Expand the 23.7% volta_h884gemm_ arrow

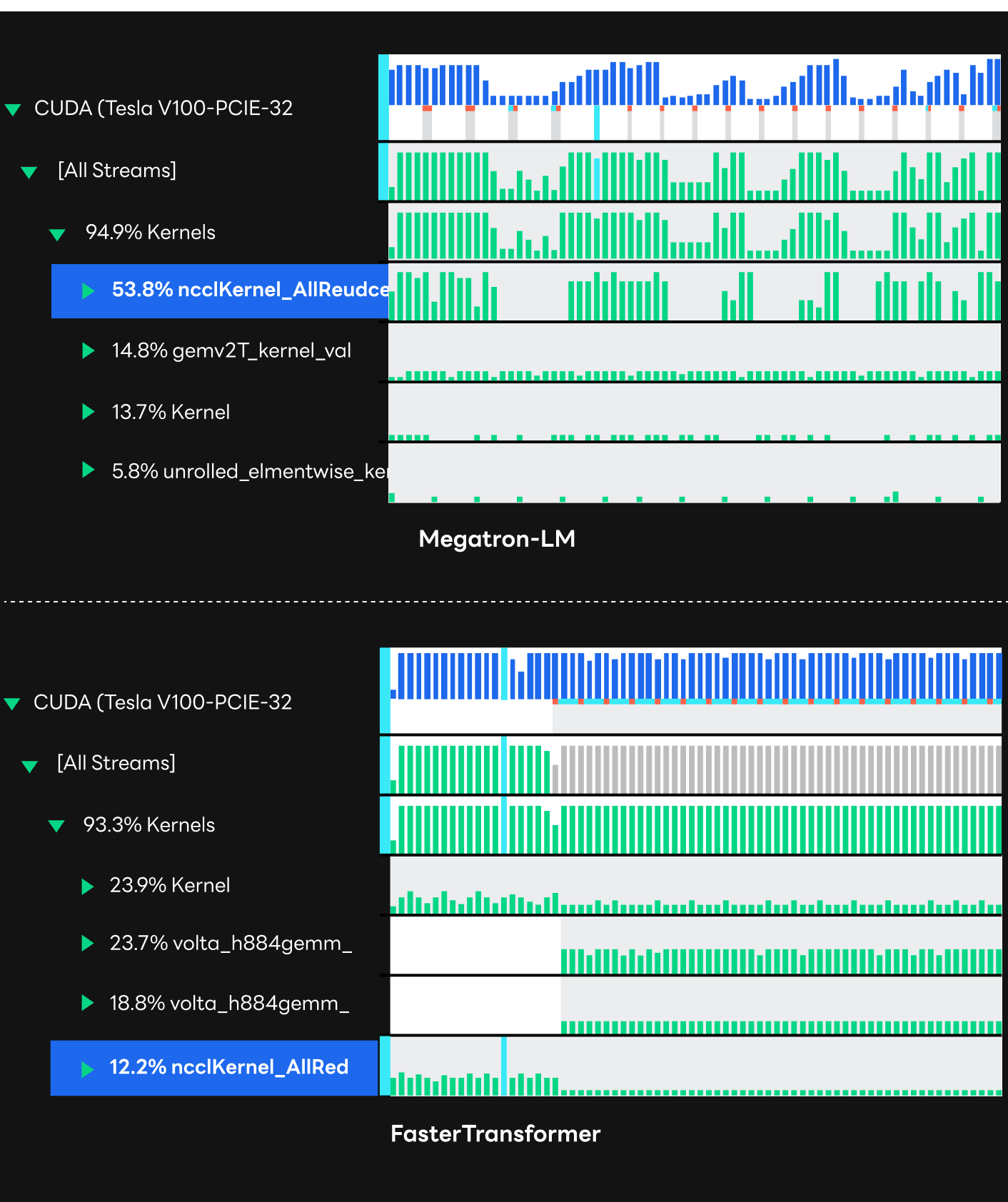pyautogui.click(x=88, y=944)
